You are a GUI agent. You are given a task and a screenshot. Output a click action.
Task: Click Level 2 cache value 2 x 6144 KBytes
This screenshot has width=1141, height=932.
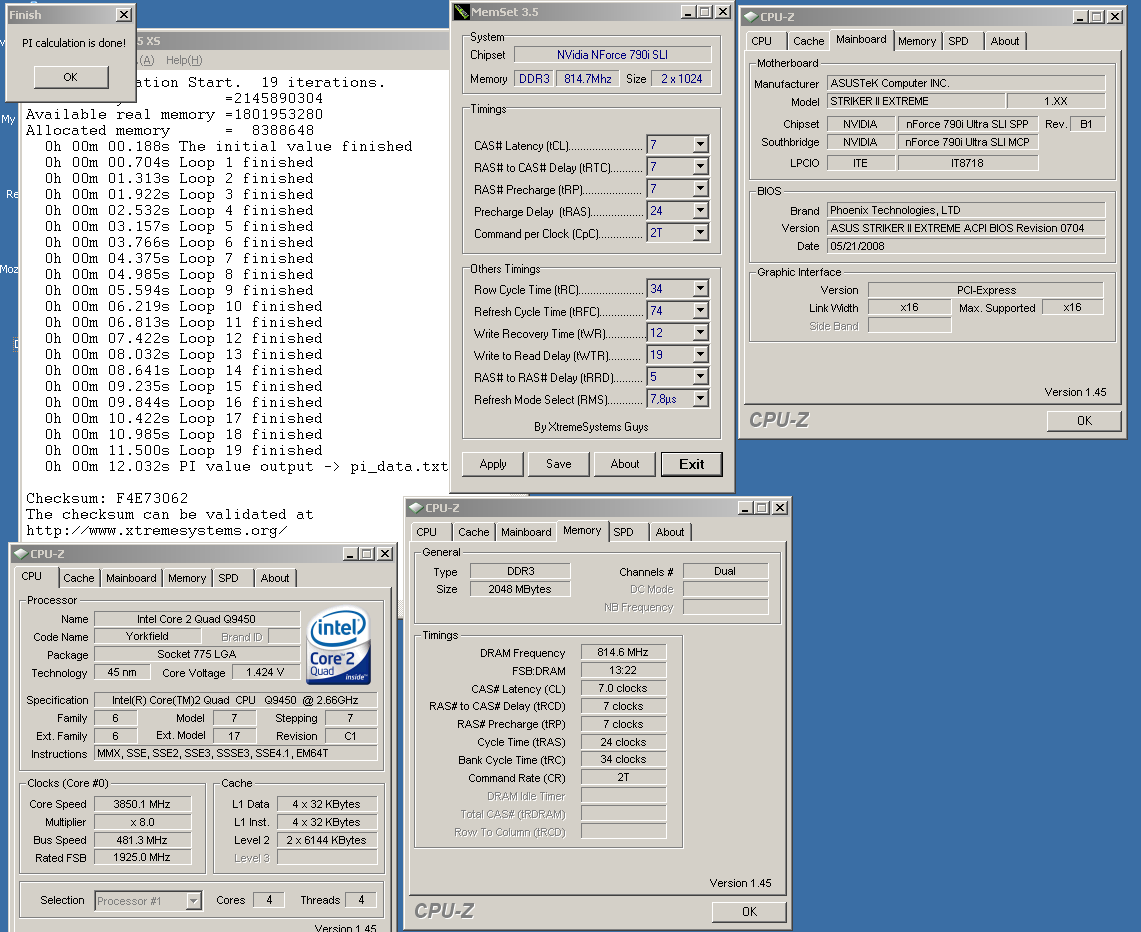pyautogui.click(x=327, y=840)
